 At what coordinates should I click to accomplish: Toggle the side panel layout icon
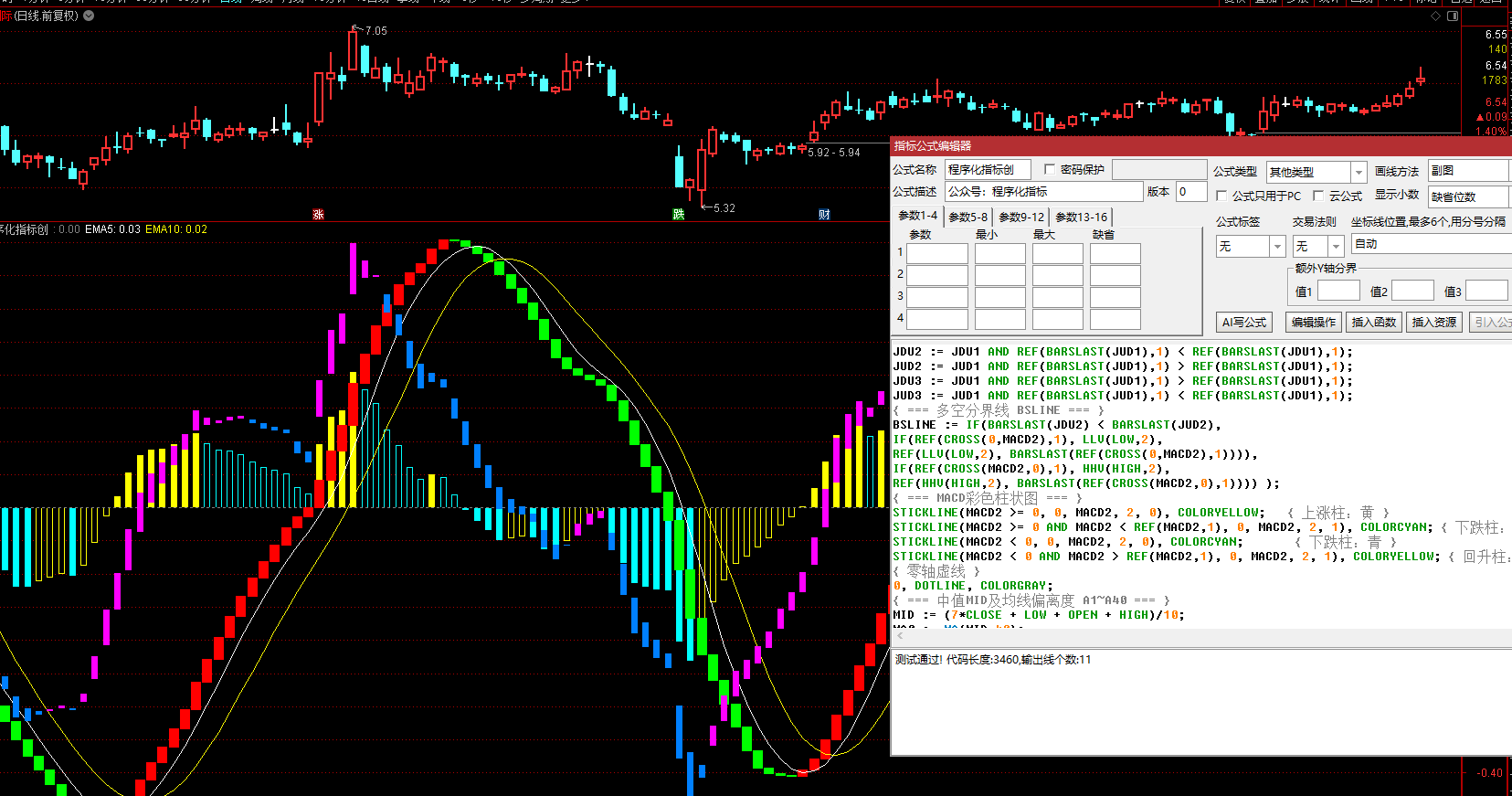[x=1453, y=16]
